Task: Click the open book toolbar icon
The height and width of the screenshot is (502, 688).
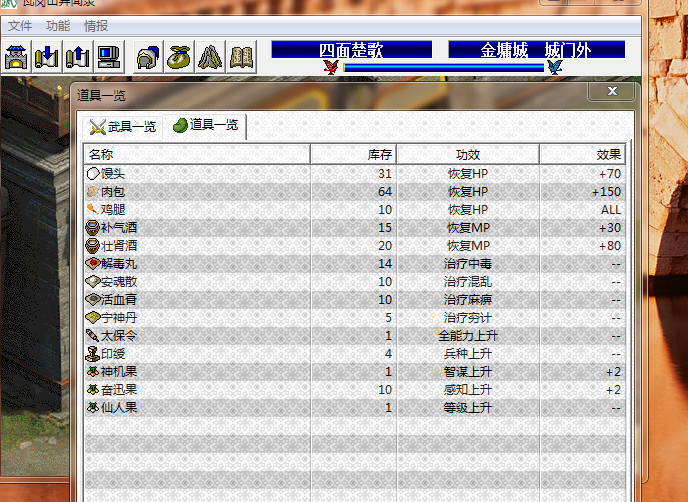Action: tap(240, 57)
